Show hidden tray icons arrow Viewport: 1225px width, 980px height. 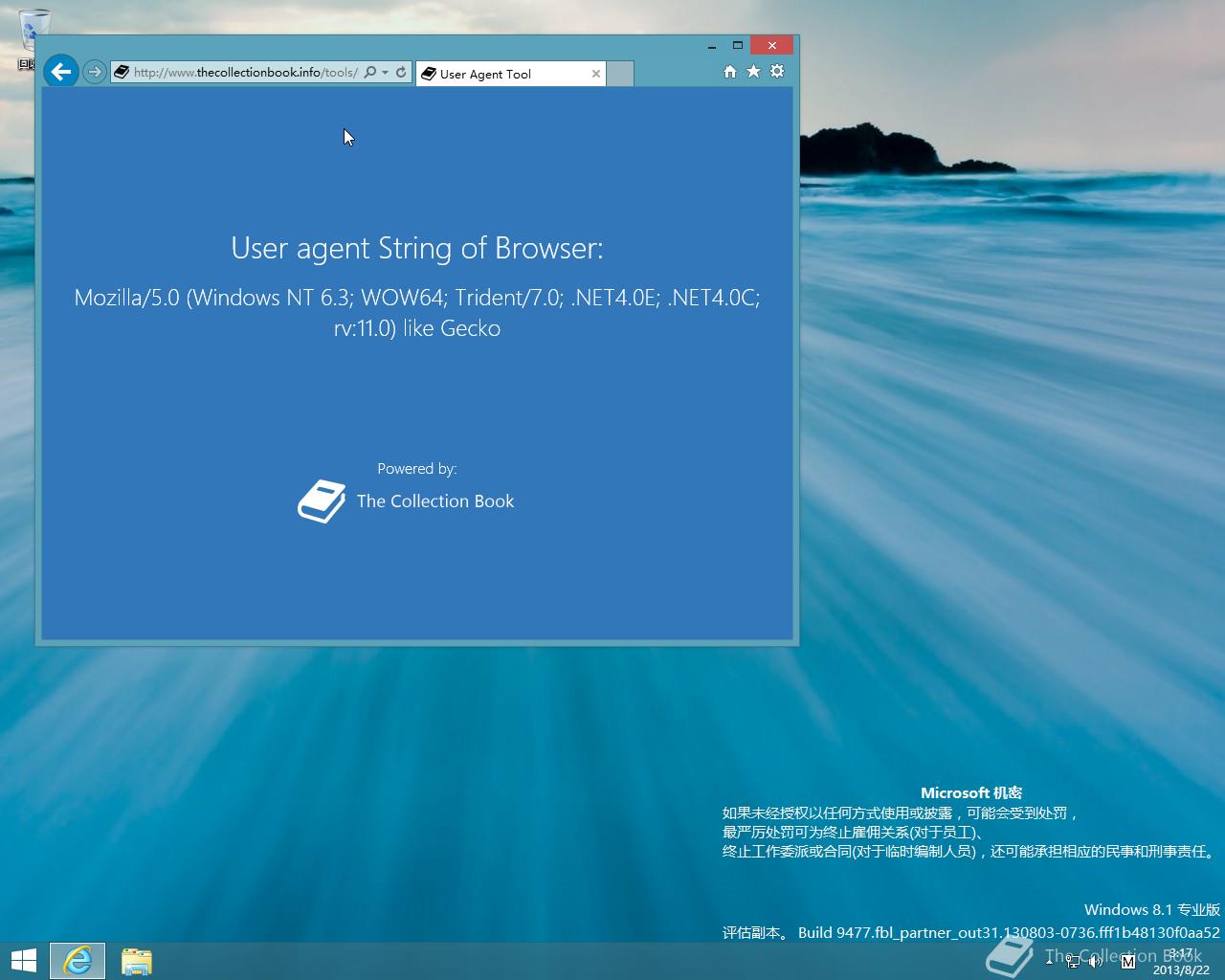tap(1051, 960)
